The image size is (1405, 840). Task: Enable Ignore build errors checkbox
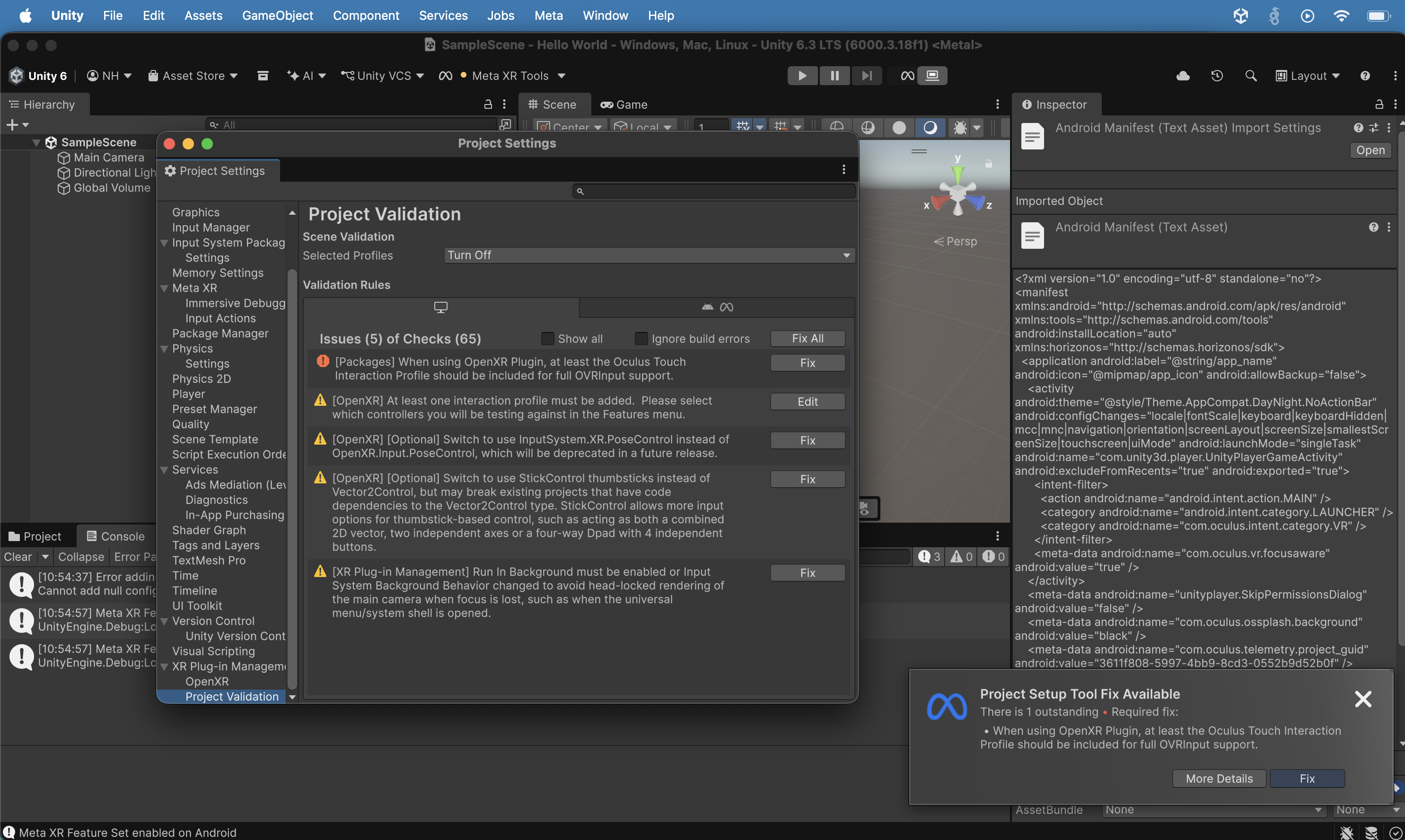[x=641, y=339]
